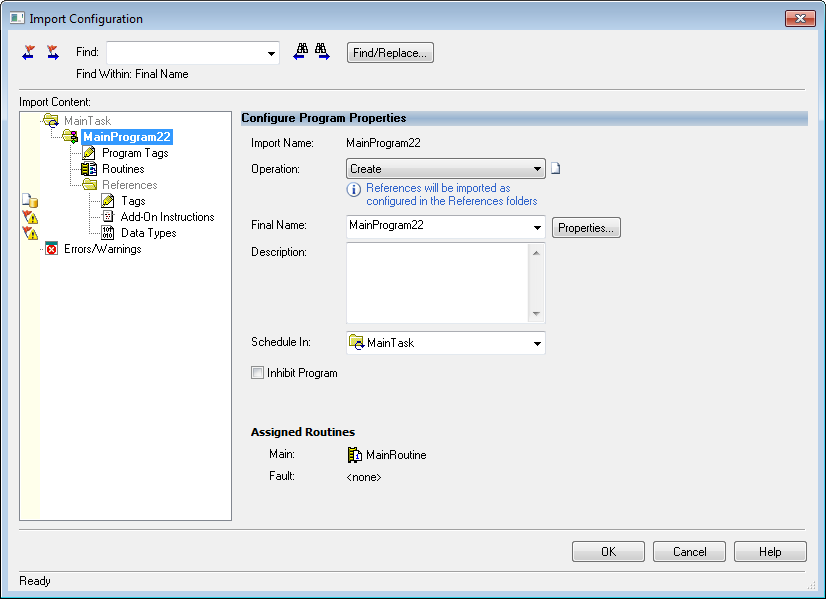826x599 pixels.
Task: Open the Schedule In dropdown arrow
Action: coord(537,343)
